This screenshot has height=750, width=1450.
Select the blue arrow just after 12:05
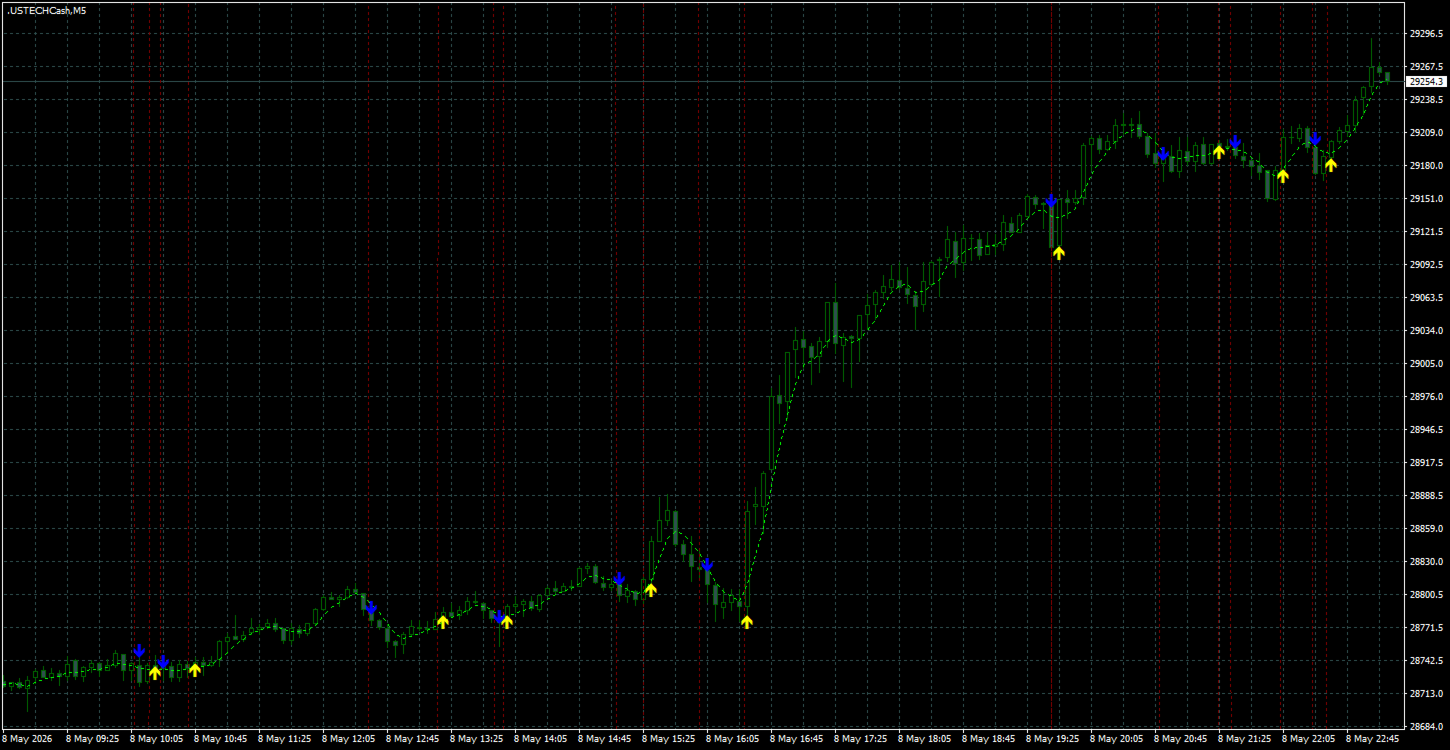point(371,607)
